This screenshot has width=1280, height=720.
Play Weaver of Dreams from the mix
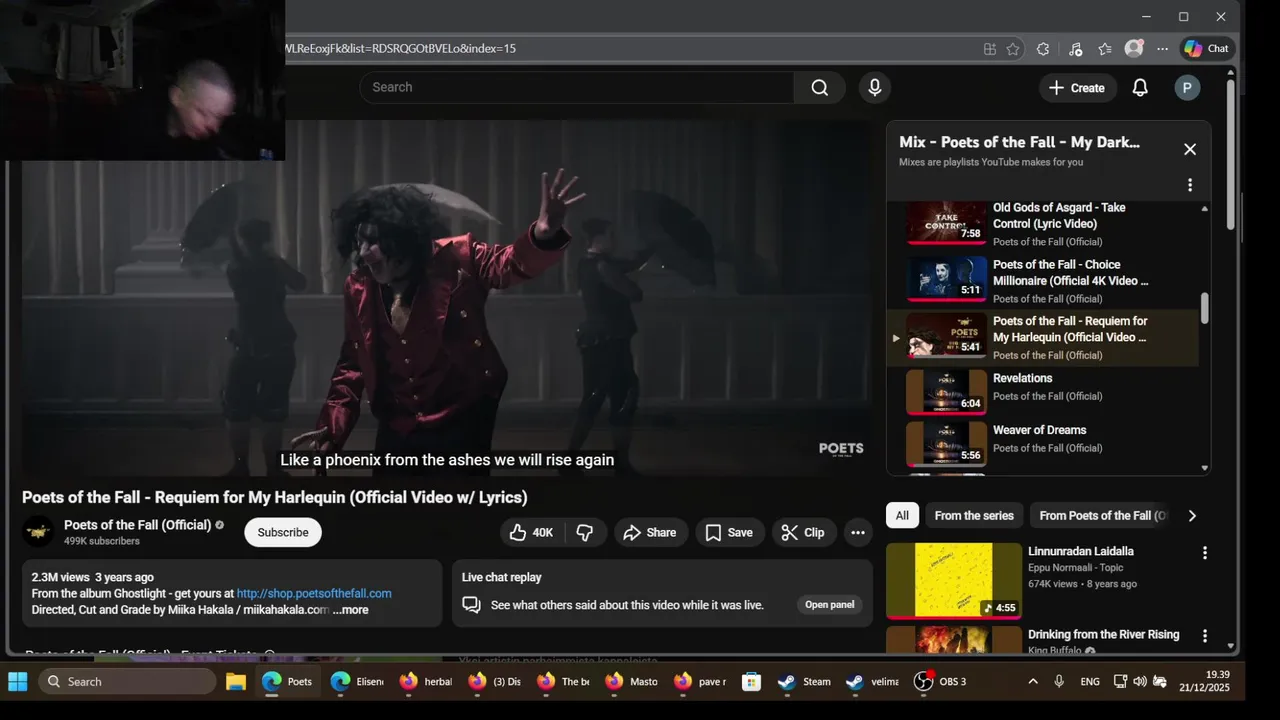(x=1045, y=442)
